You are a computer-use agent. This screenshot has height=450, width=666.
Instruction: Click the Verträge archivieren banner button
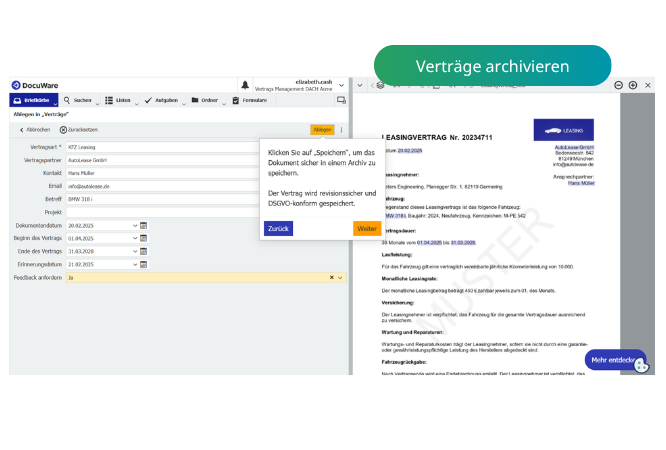tap(492, 66)
